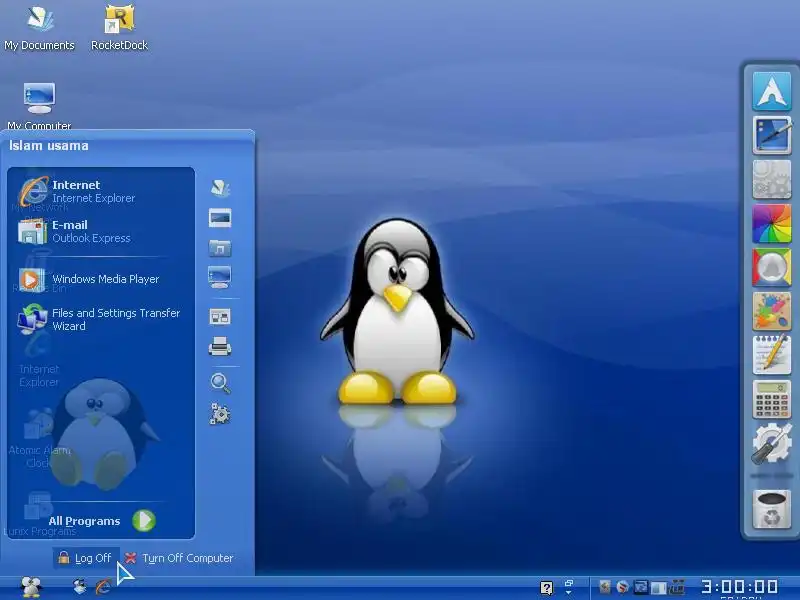
Task: Open the desktop pen icon in dock
Action: point(771,135)
